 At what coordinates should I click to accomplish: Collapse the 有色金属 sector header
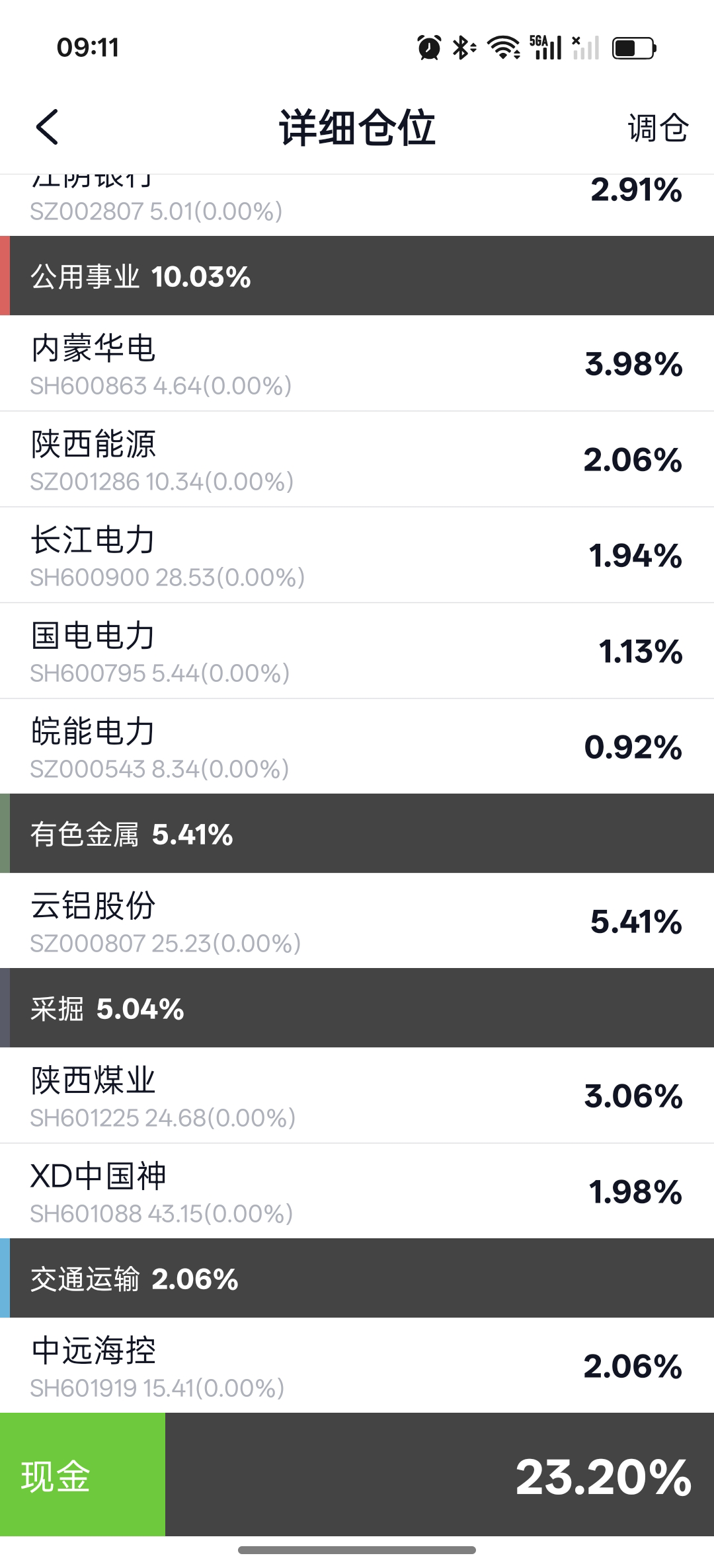point(357,834)
